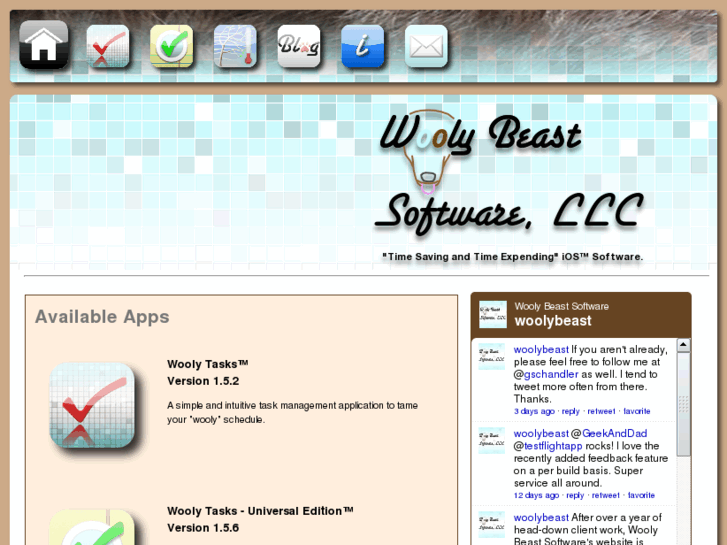Open the thermometer weather app nav icon

coord(235,46)
